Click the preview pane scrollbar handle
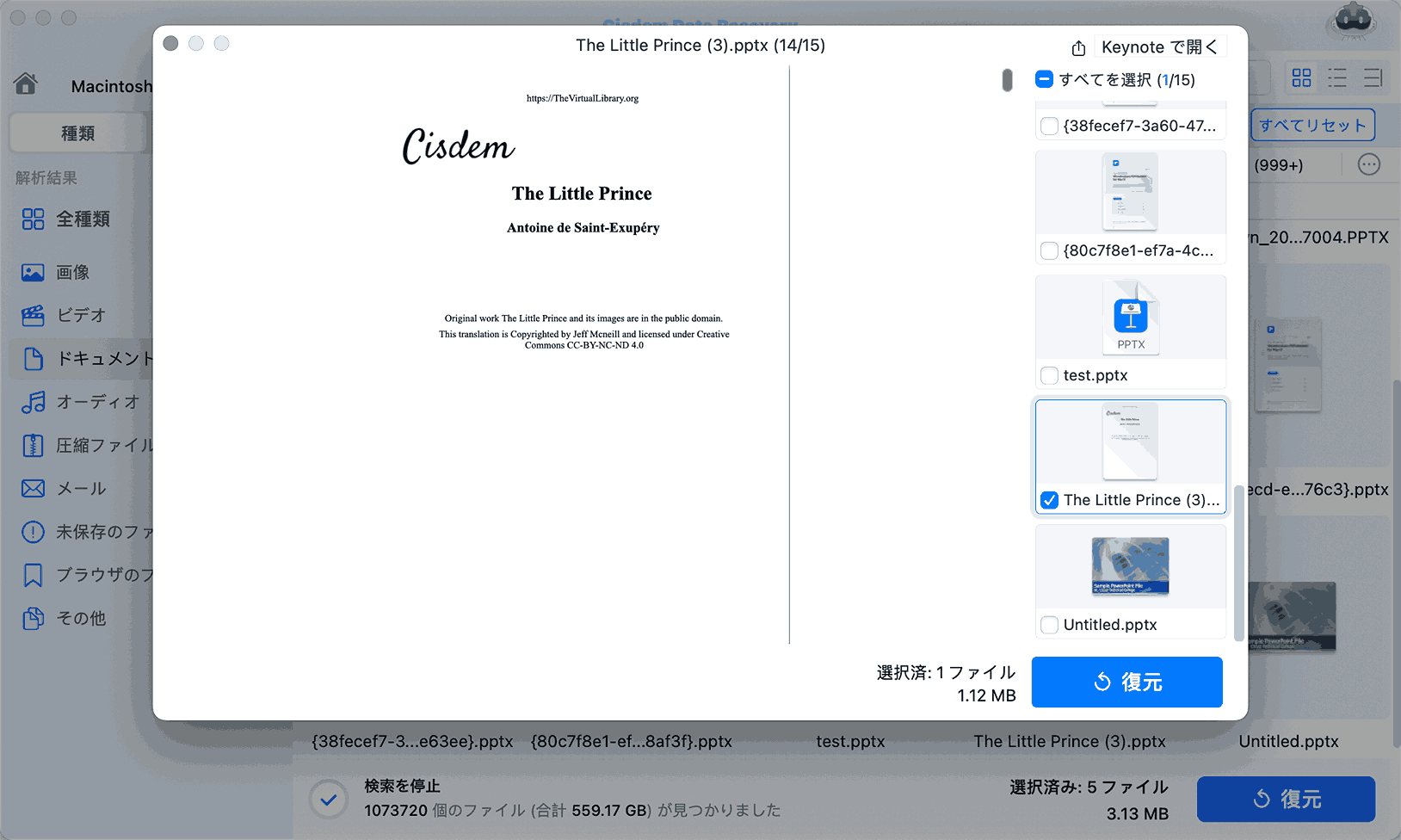This screenshot has width=1401, height=840. (x=1007, y=80)
